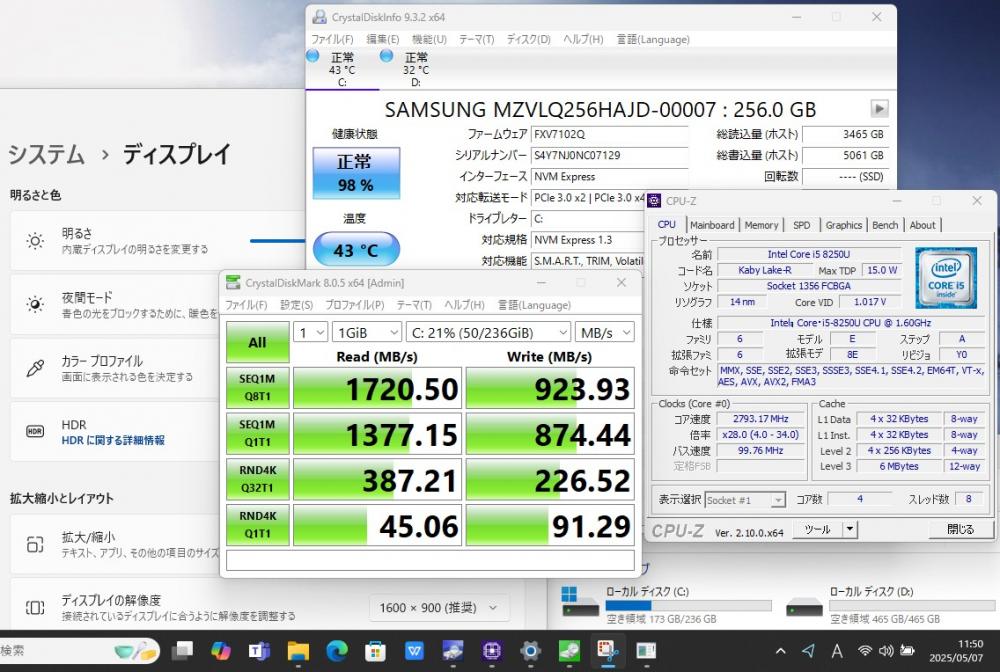
Task: Open volume speaker tray icon
Action: click(886, 651)
